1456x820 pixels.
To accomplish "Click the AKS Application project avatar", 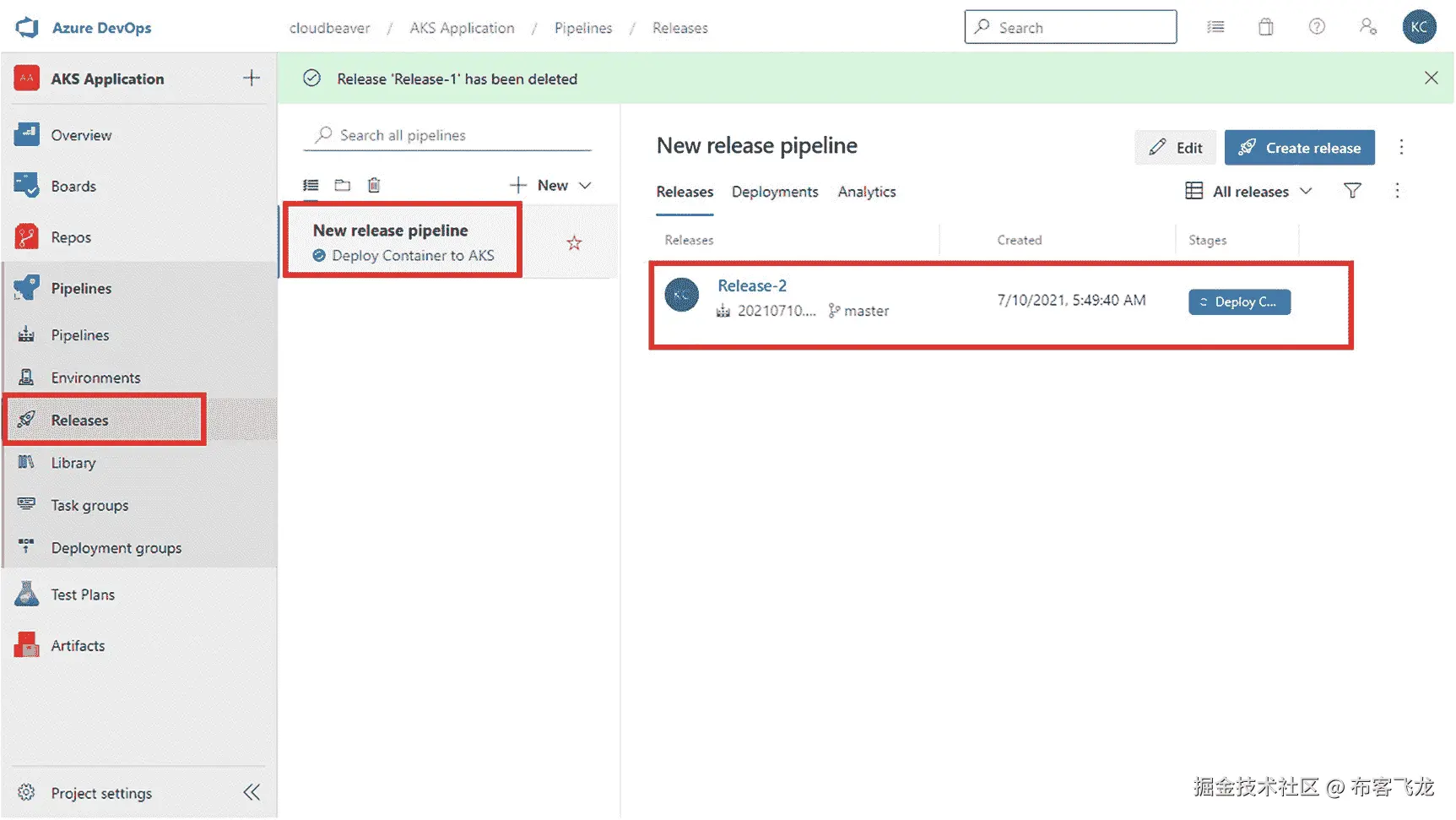I will 27,79.
